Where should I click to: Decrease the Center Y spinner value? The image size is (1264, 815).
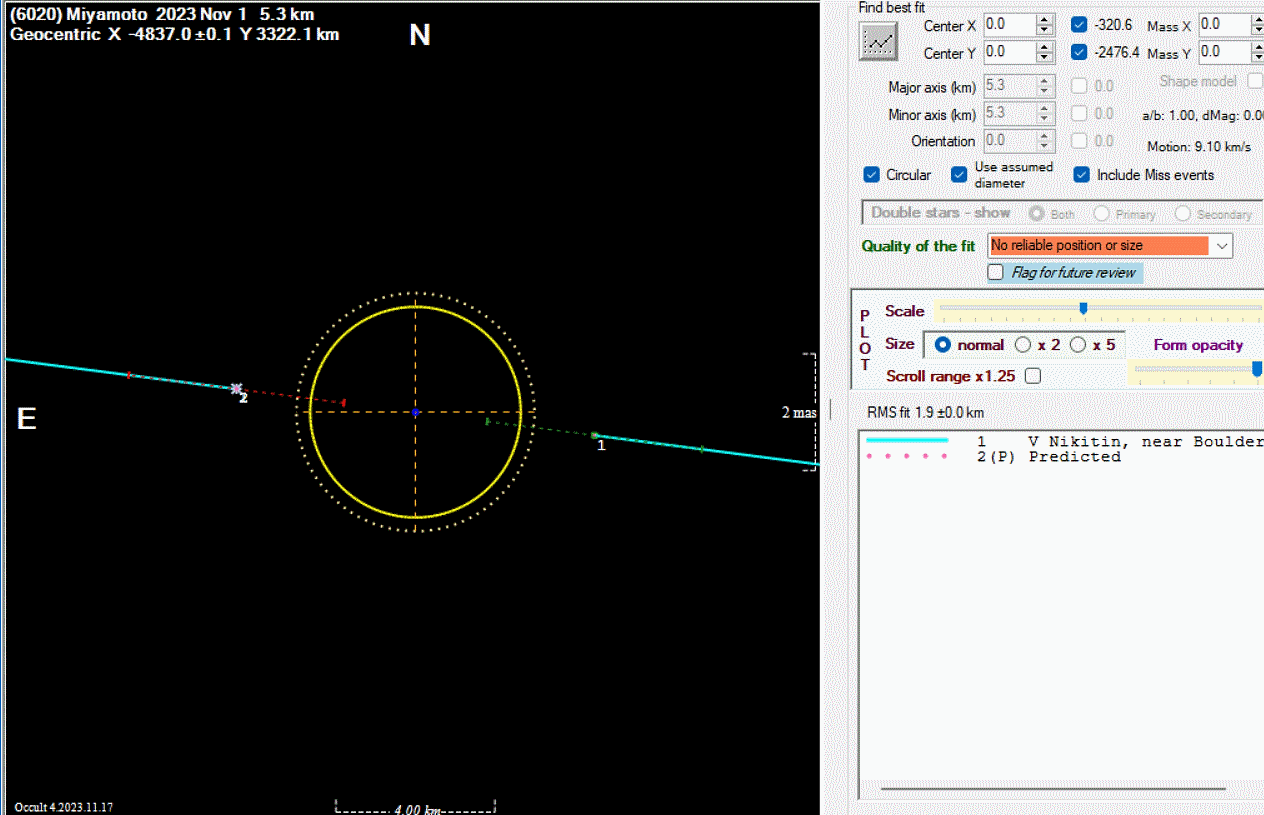click(x=1045, y=58)
